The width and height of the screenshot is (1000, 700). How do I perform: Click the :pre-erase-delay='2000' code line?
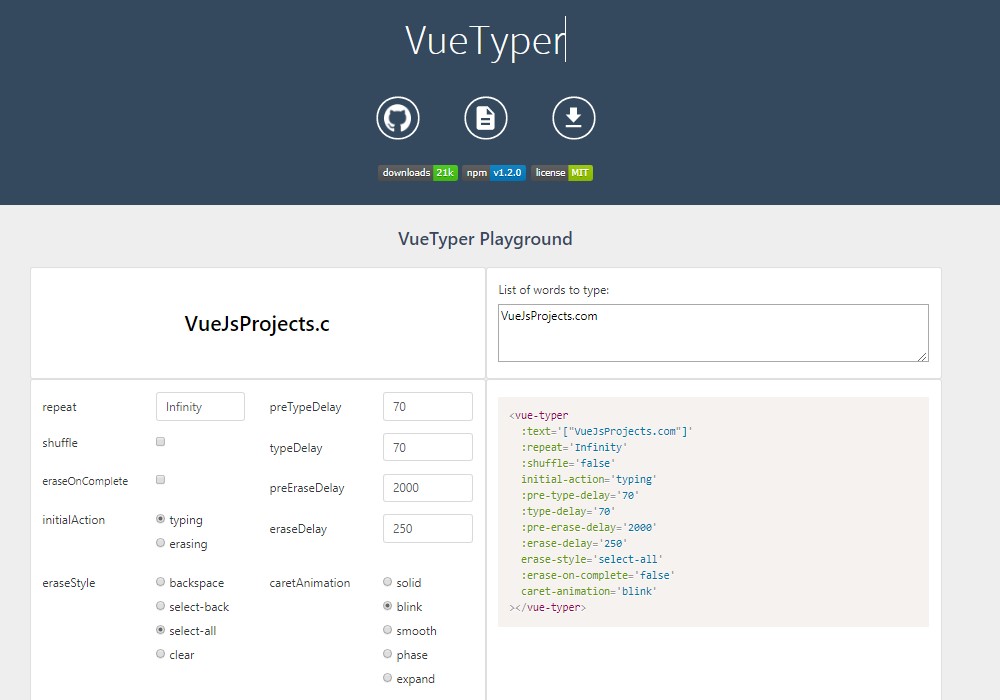[x=589, y=527]
